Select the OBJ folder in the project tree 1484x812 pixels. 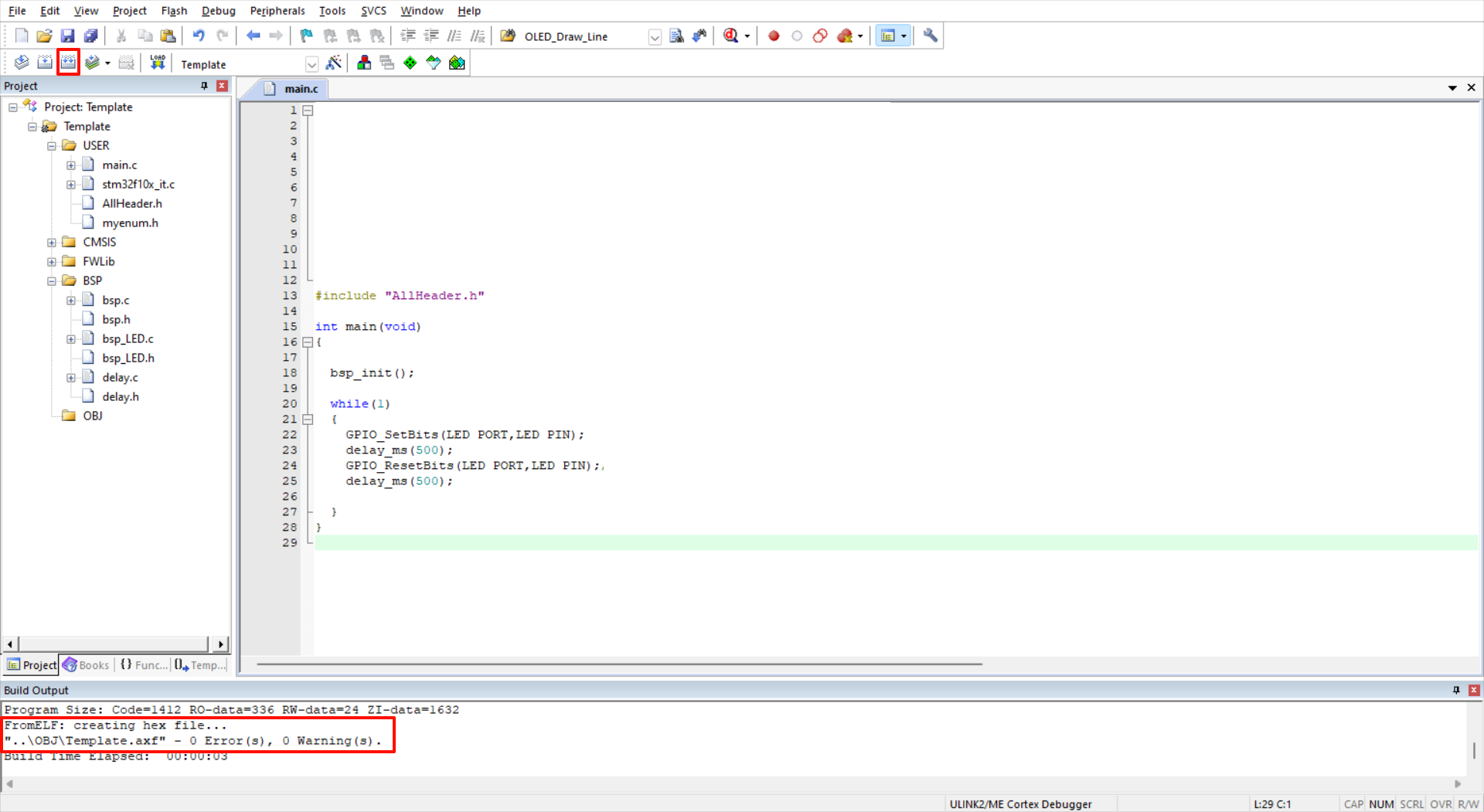pyautogui.click(x=93, y=416)
